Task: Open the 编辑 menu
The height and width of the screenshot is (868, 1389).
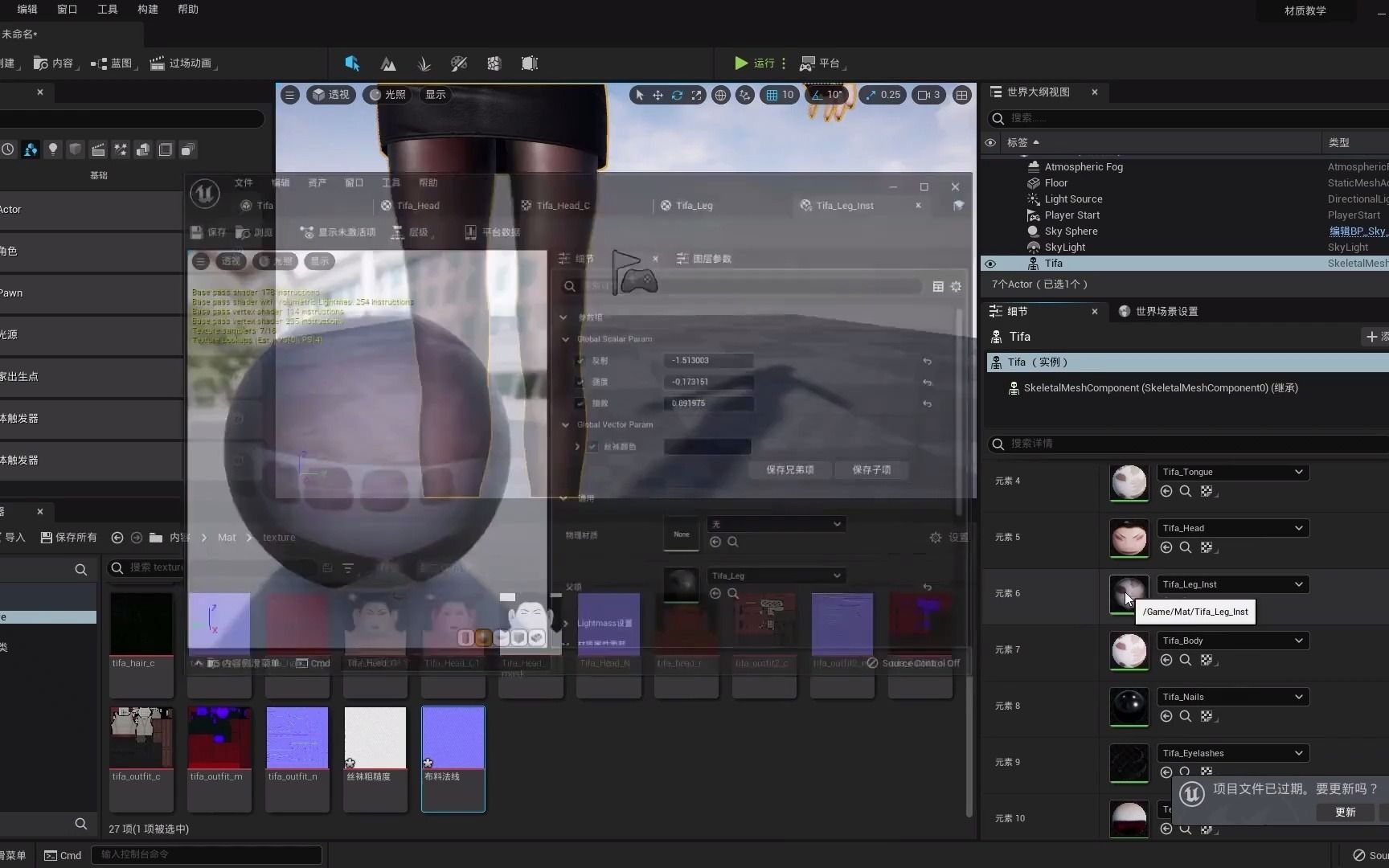Action: 27,10
